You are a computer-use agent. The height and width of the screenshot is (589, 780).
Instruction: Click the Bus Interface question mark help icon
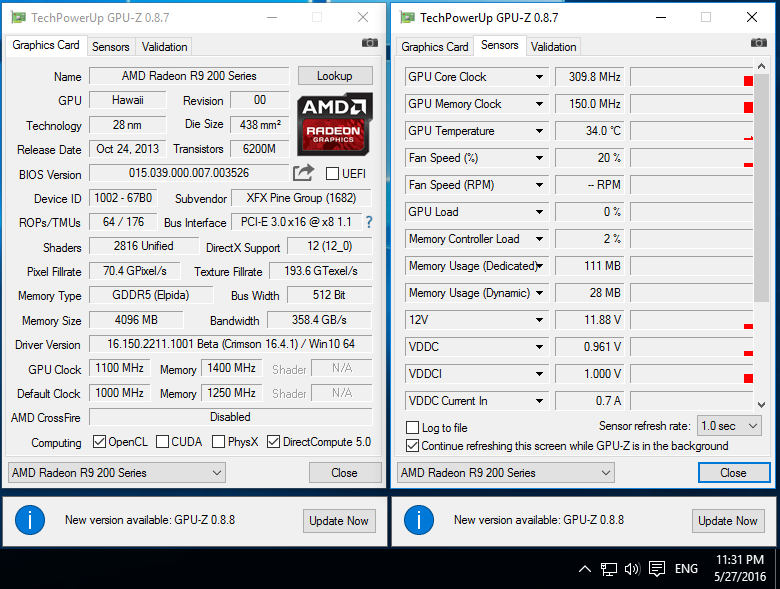click(369, 222)
